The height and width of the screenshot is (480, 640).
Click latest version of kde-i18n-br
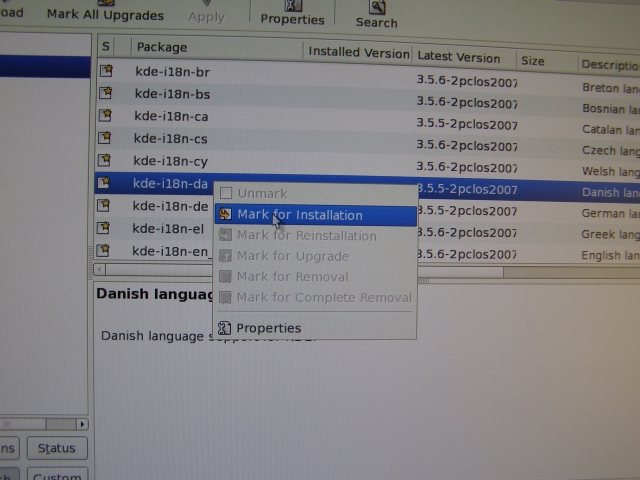(x=467, y=81)
